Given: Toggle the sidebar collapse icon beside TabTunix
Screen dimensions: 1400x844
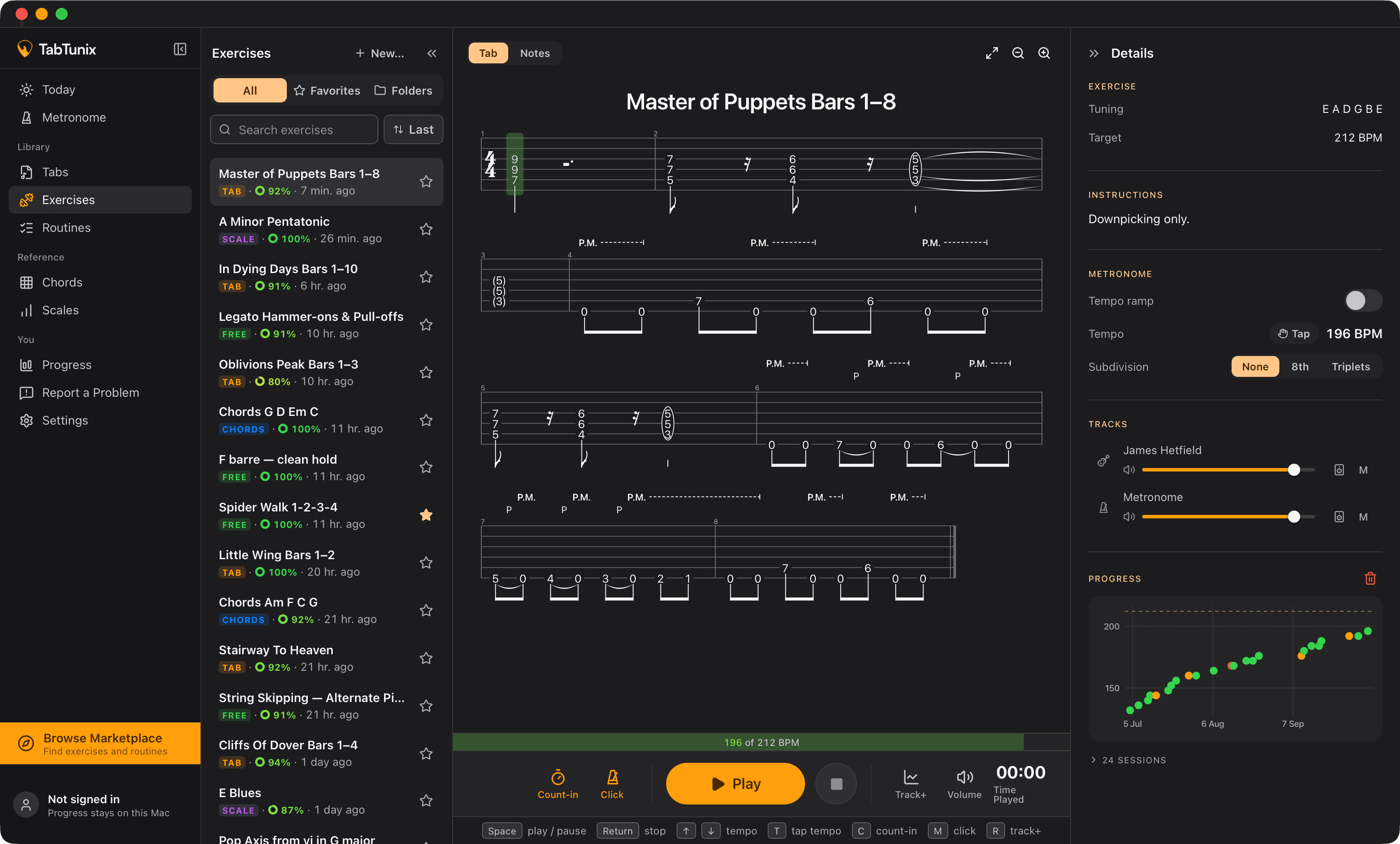Looking at the screenshot, I should [x=180, y=49].
